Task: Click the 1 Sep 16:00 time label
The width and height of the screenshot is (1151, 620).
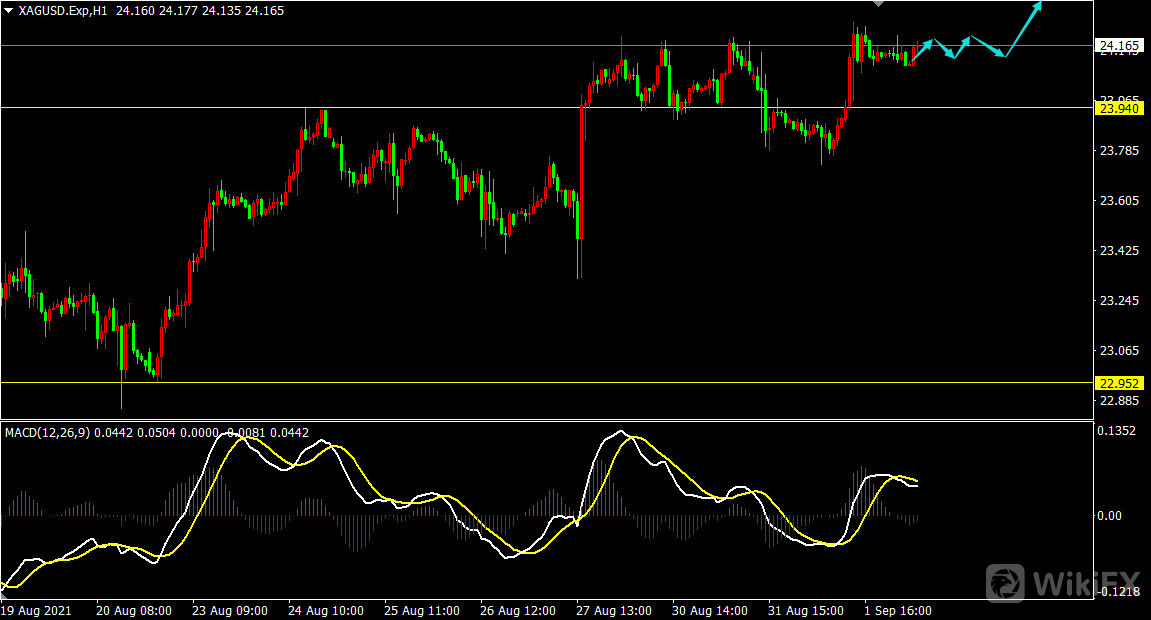Action: [x=898, y=609]
